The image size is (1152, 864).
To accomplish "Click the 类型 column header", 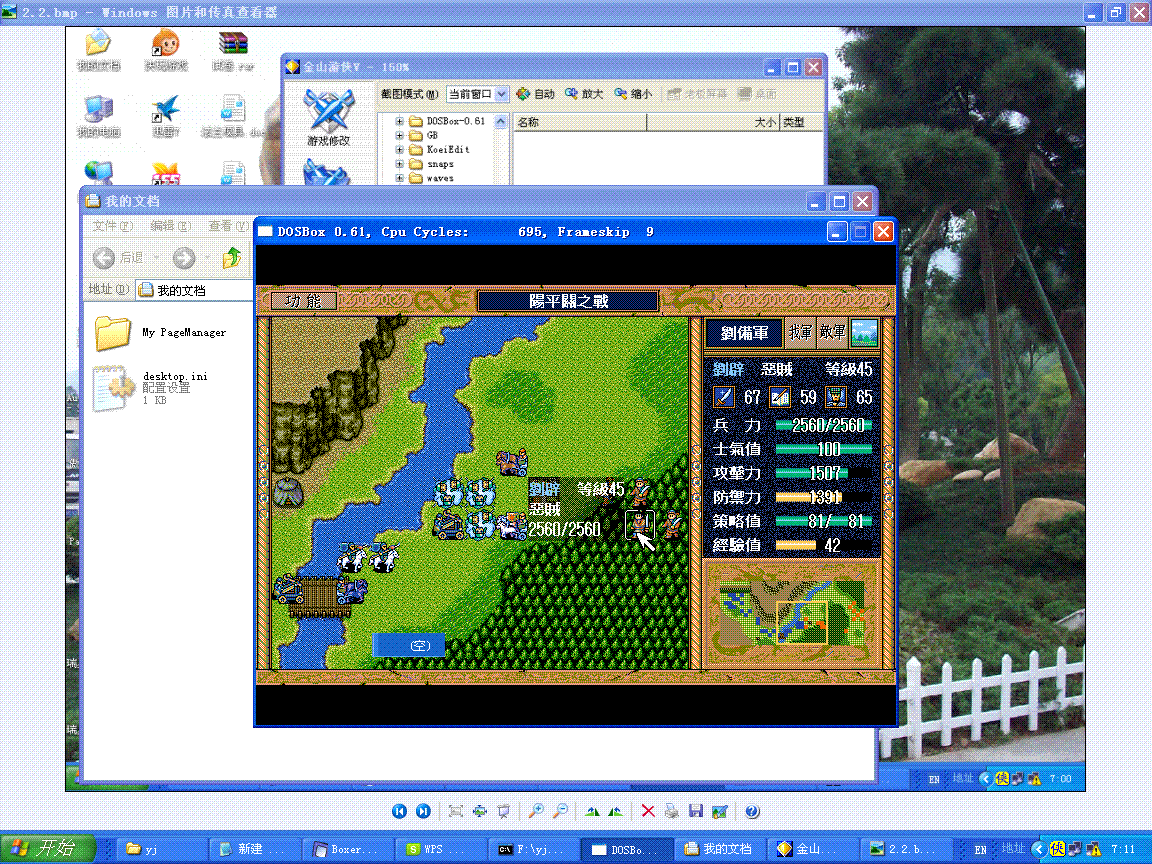I will pyautogui.click(x=801, y=122).
